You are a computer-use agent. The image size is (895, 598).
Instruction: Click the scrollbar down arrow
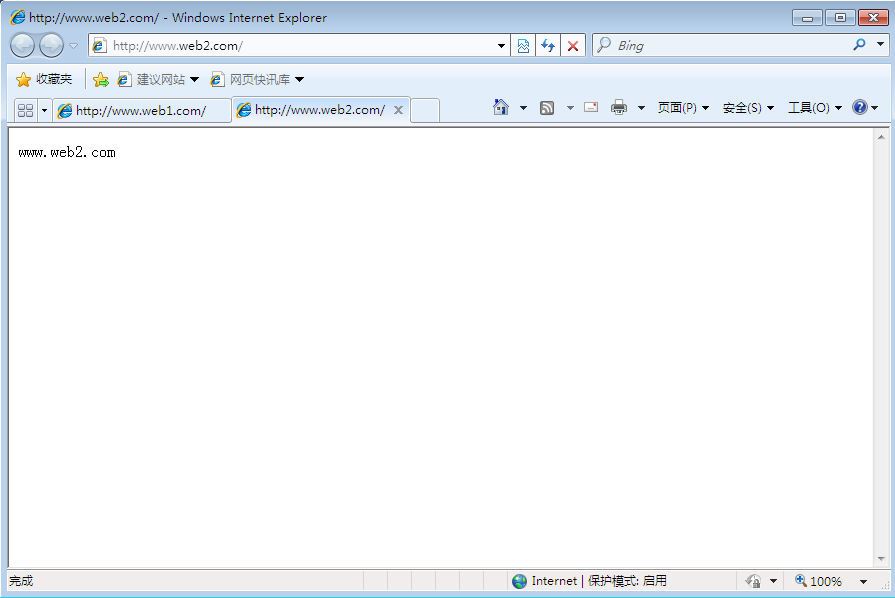pos(881,559)
